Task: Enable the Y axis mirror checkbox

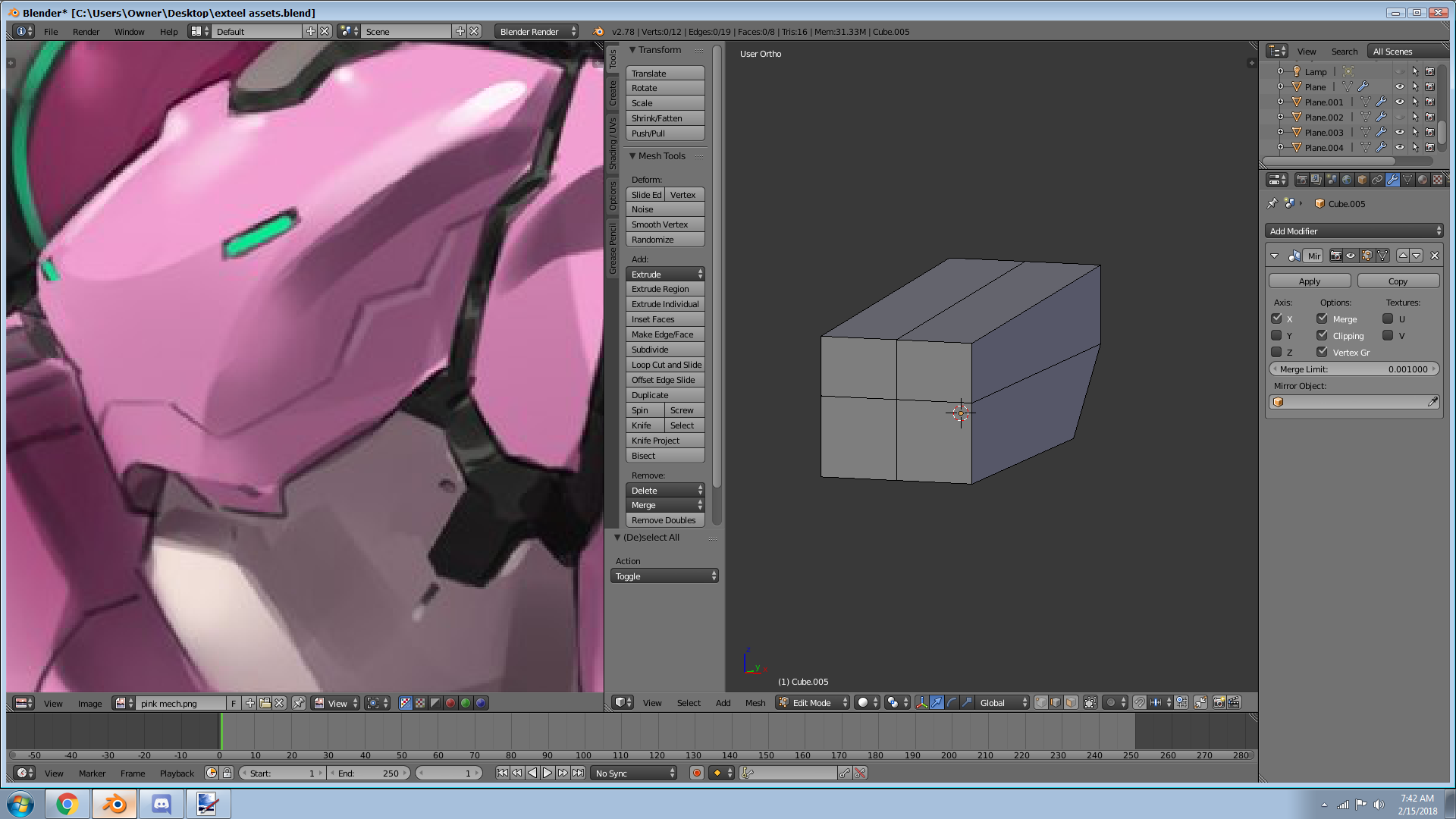Action: 1276,335
